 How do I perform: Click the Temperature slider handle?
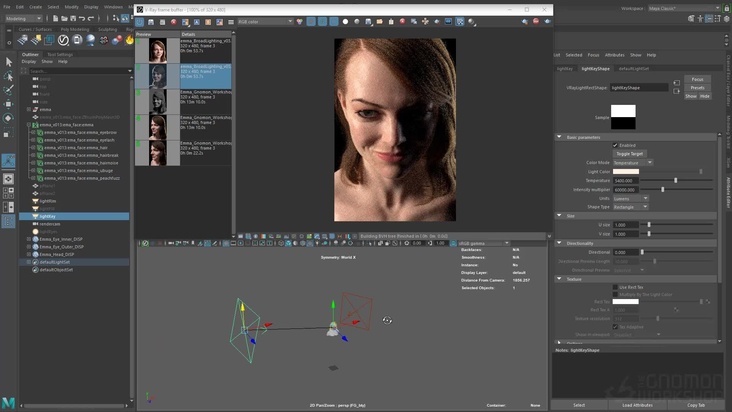click(676, 180)
